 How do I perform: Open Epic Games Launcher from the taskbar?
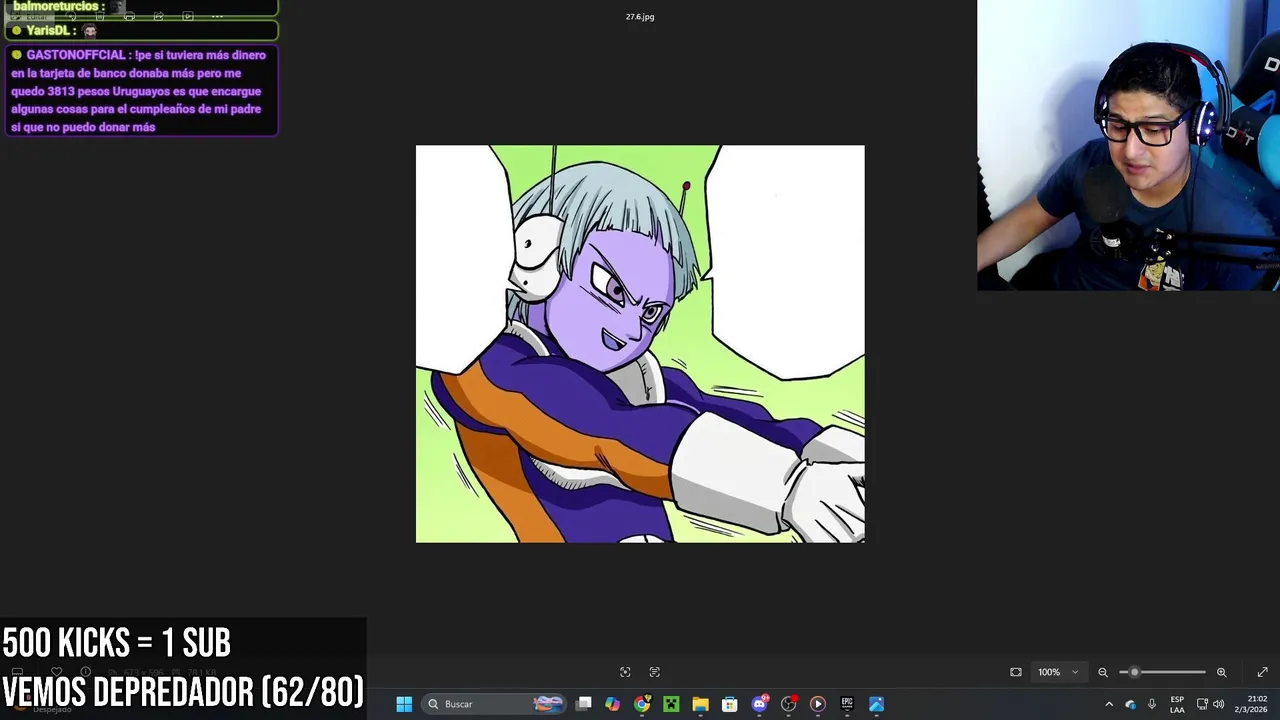click(847, 704)
